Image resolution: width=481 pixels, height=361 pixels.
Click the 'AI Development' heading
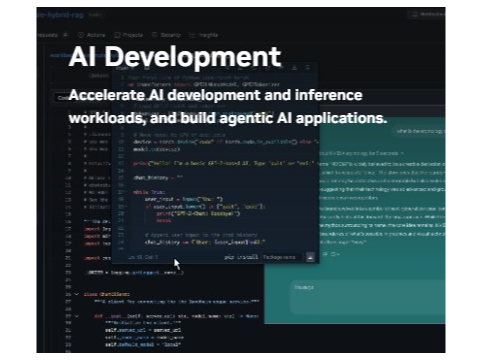coord(175,56)
